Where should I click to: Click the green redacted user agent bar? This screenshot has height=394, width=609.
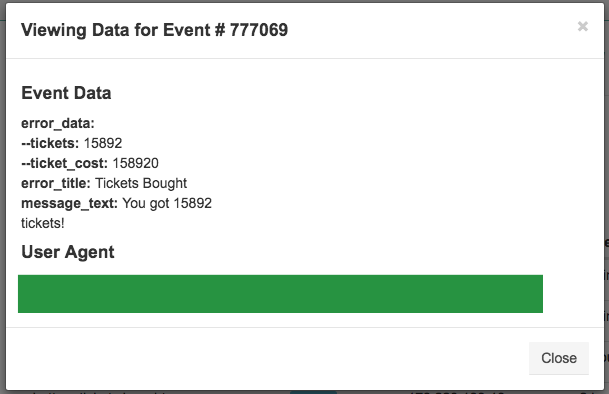280,294
